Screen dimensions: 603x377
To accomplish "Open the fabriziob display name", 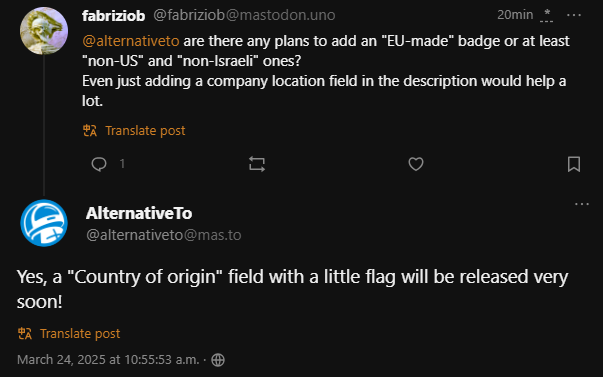I will [x=113, y=16].
